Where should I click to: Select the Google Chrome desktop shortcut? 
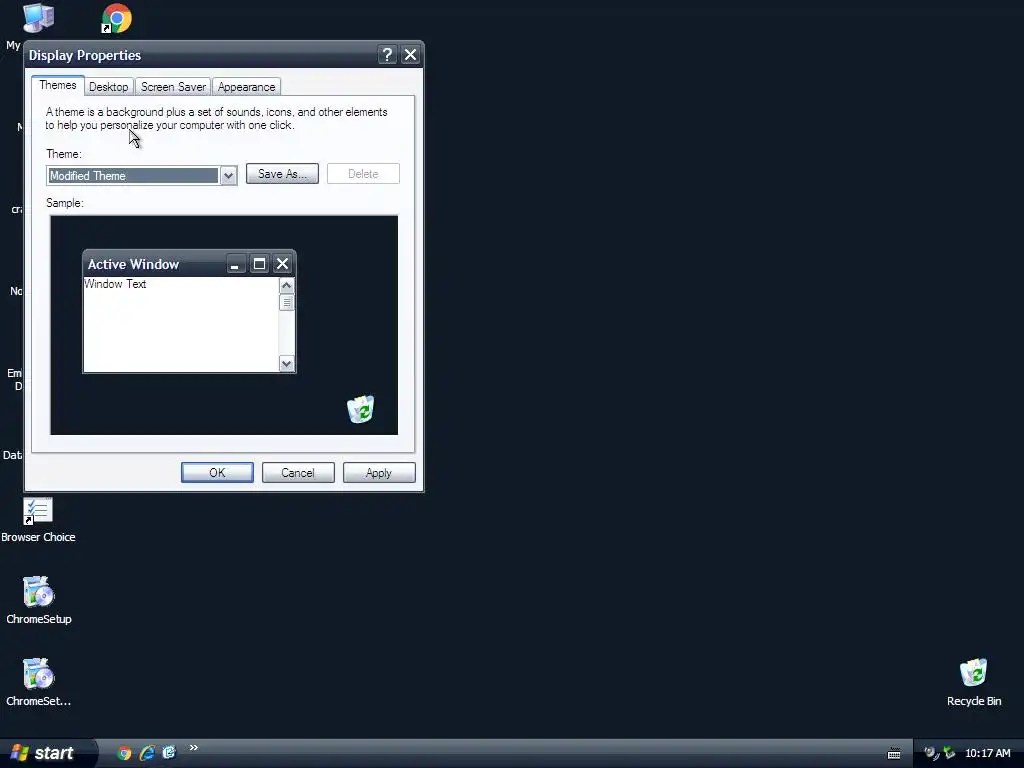117,19
